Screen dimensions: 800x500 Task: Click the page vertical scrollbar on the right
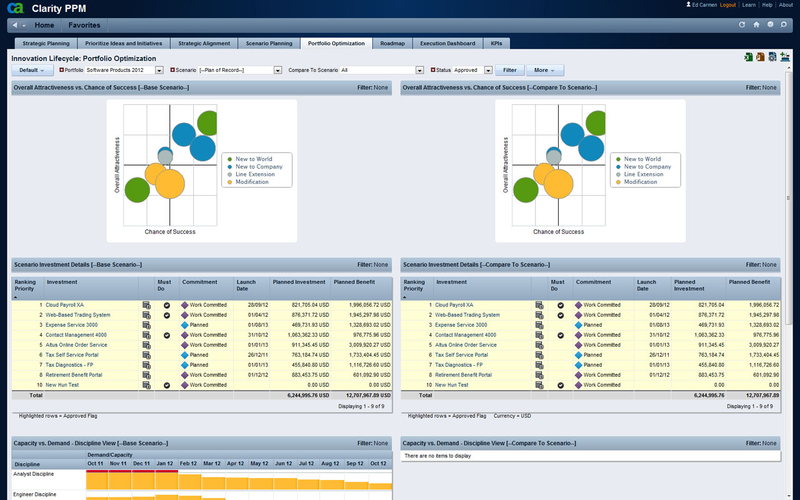point(788,198)
